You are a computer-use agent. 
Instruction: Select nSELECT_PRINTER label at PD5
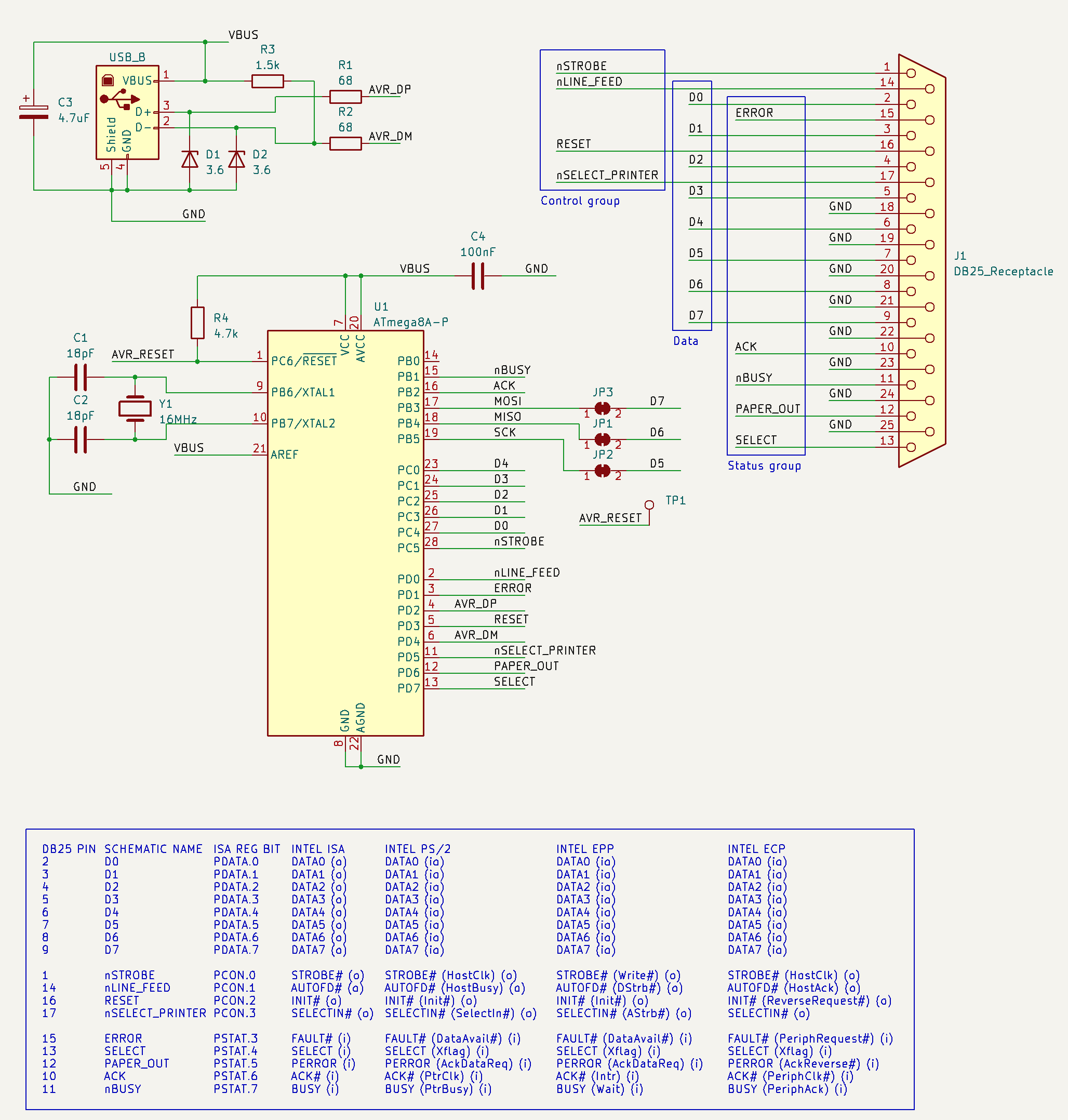click(545, 650)
